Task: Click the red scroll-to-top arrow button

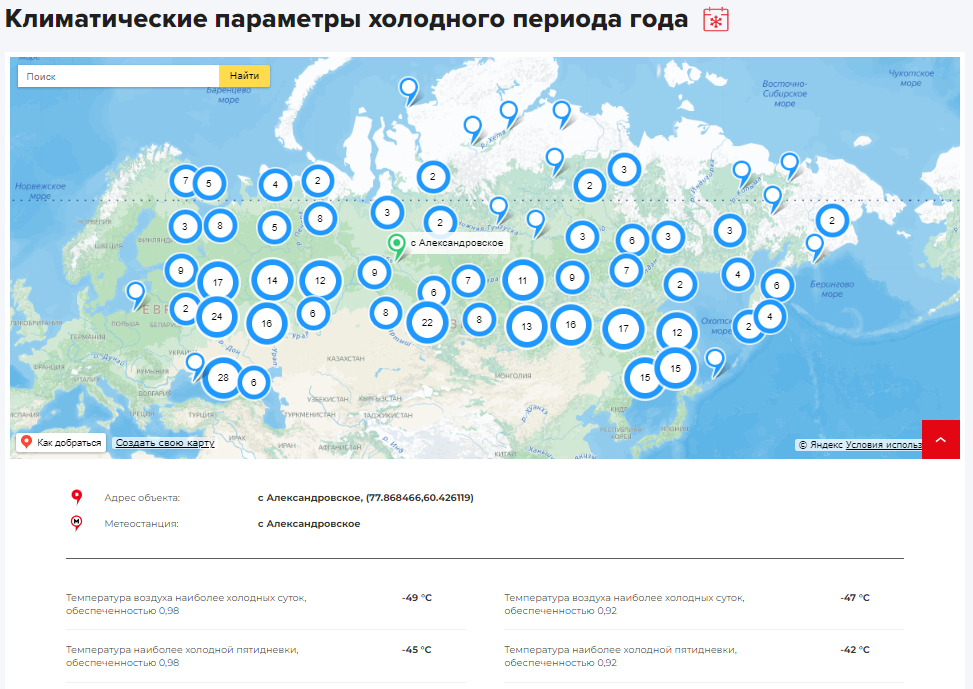Action: [x=940, y=439]
